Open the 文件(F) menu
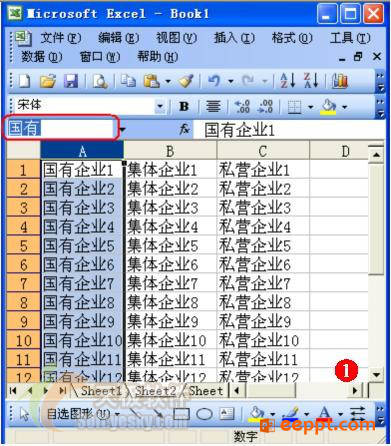Image resolution: width=391 pixels, height=446 pixels. (60, 38)
